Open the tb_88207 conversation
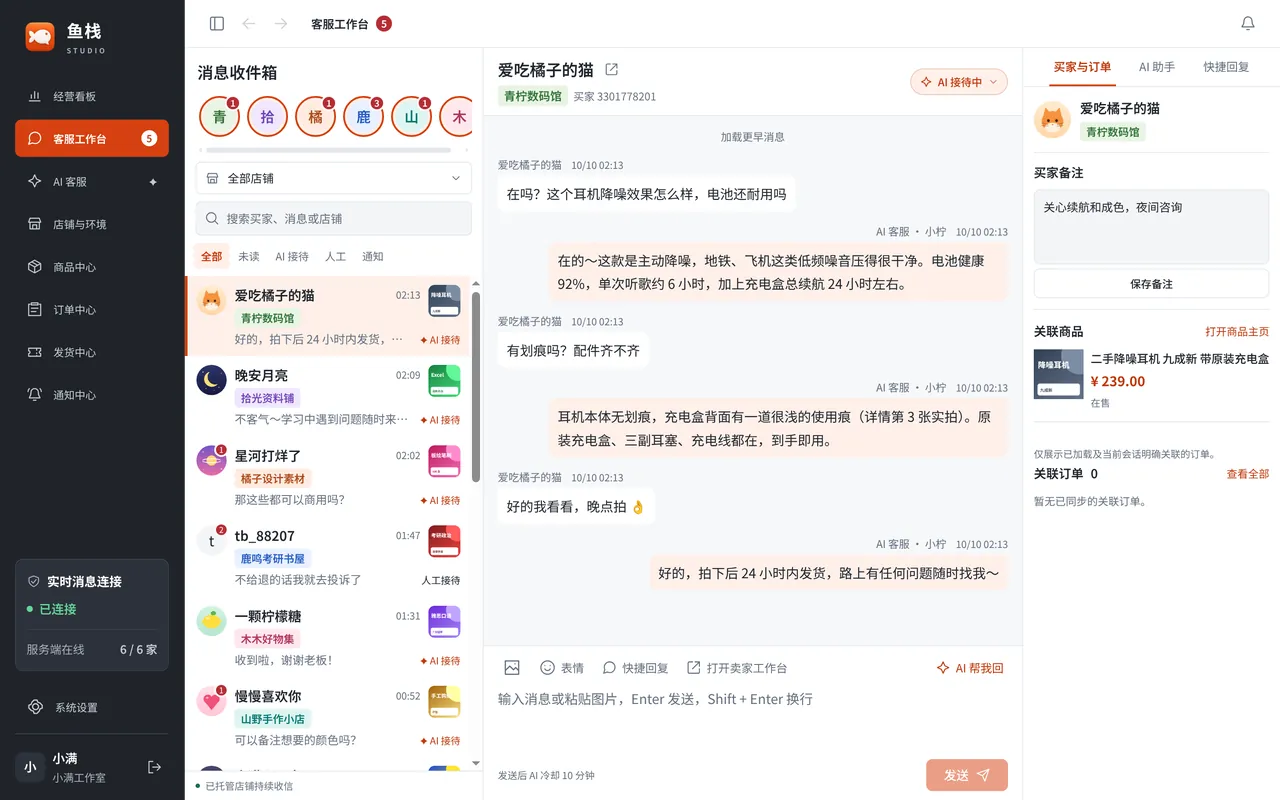This screenshot has width=1280, height=800. 327,556
